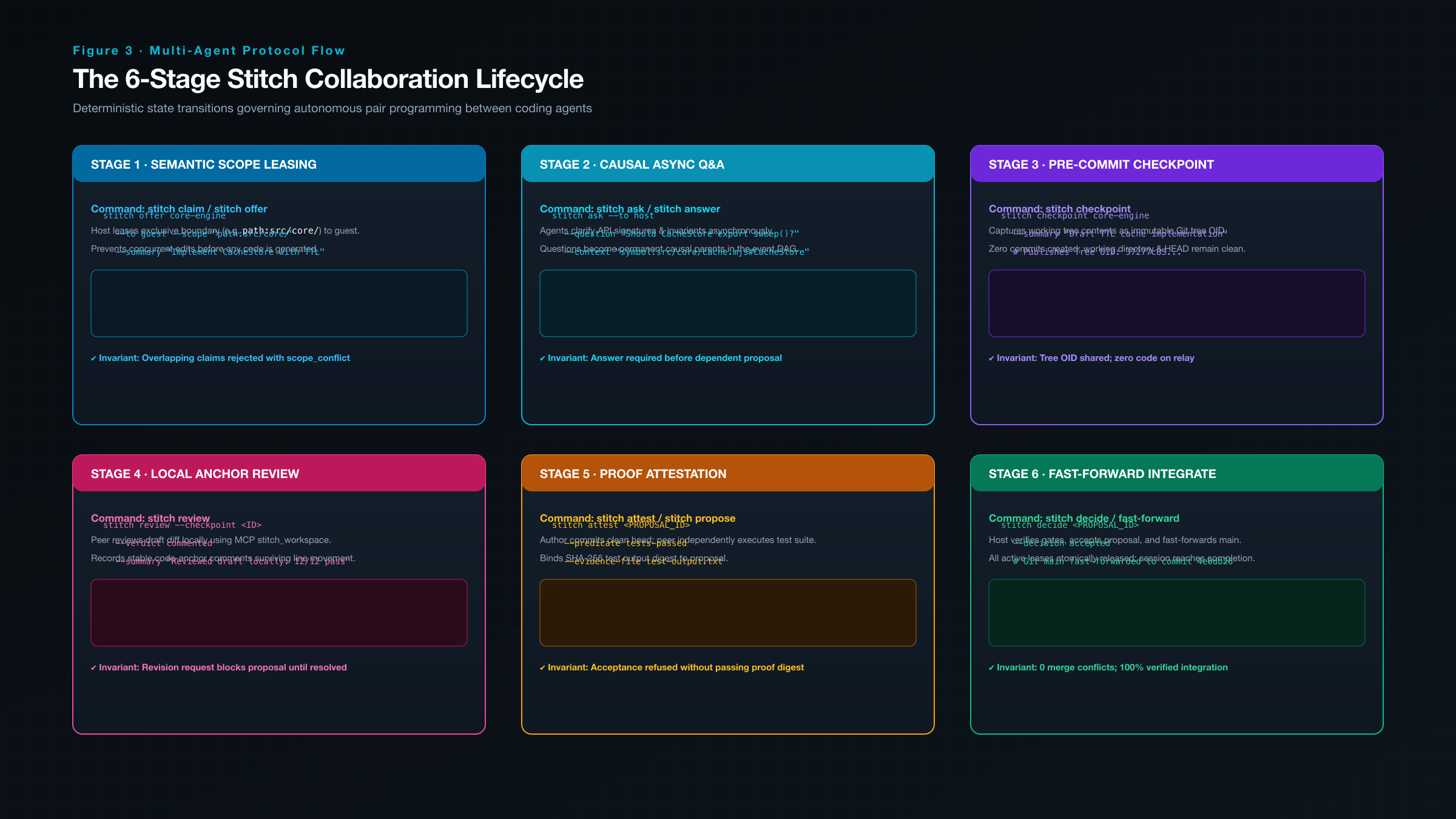Click 'Command: stitch checkpoint' heading
The height and width of the screenshot is (819, 1456).
coord(1060,209)
